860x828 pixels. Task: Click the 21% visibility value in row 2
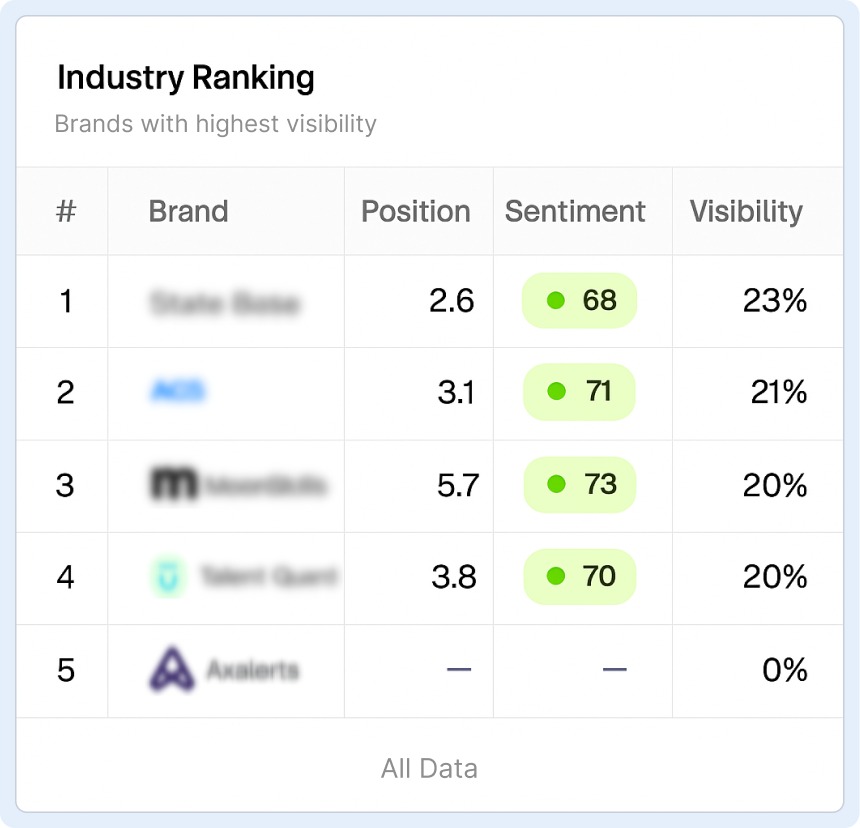point(778,393)
